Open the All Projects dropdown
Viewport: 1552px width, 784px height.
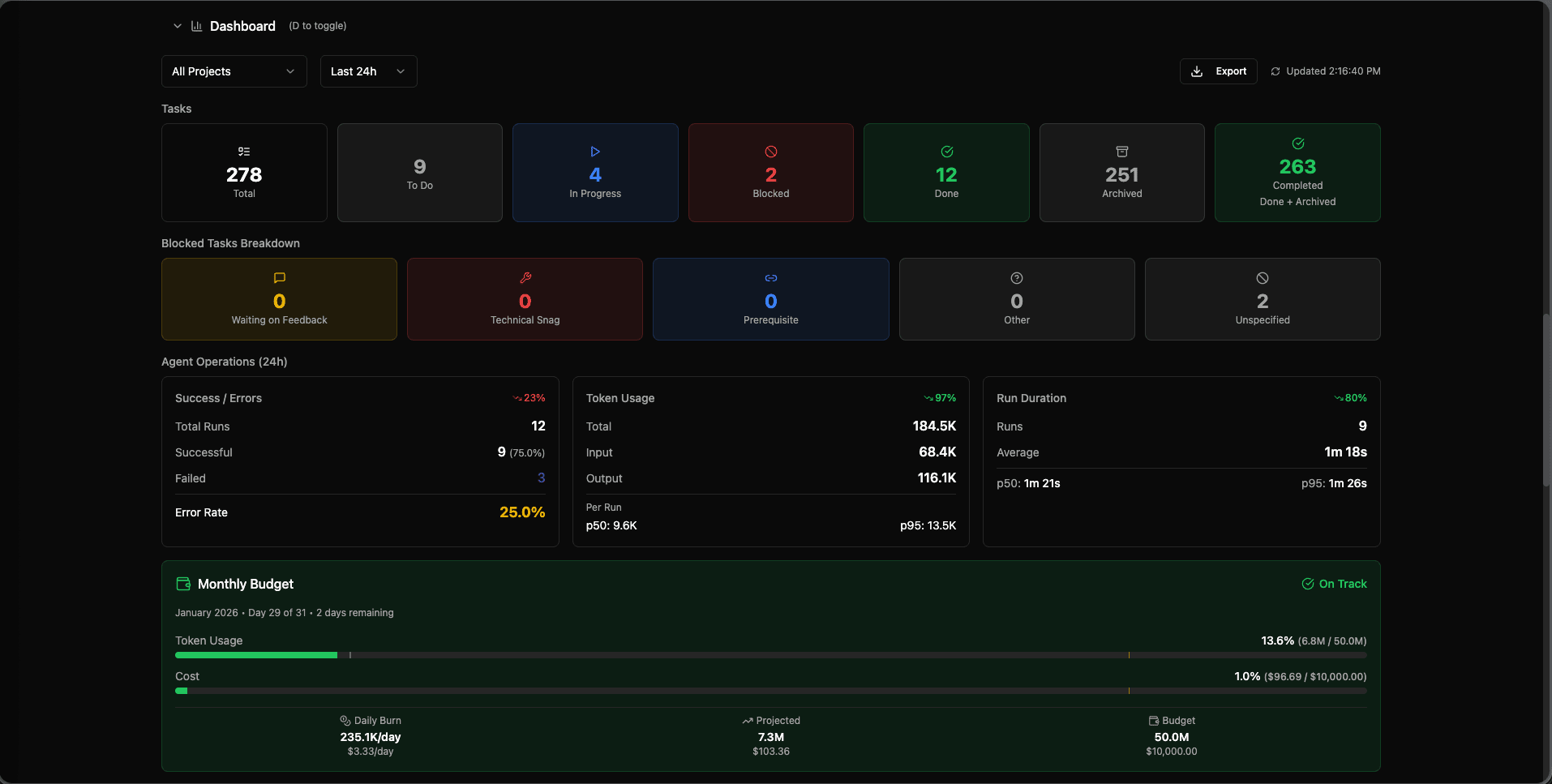[x=234, y=71]
